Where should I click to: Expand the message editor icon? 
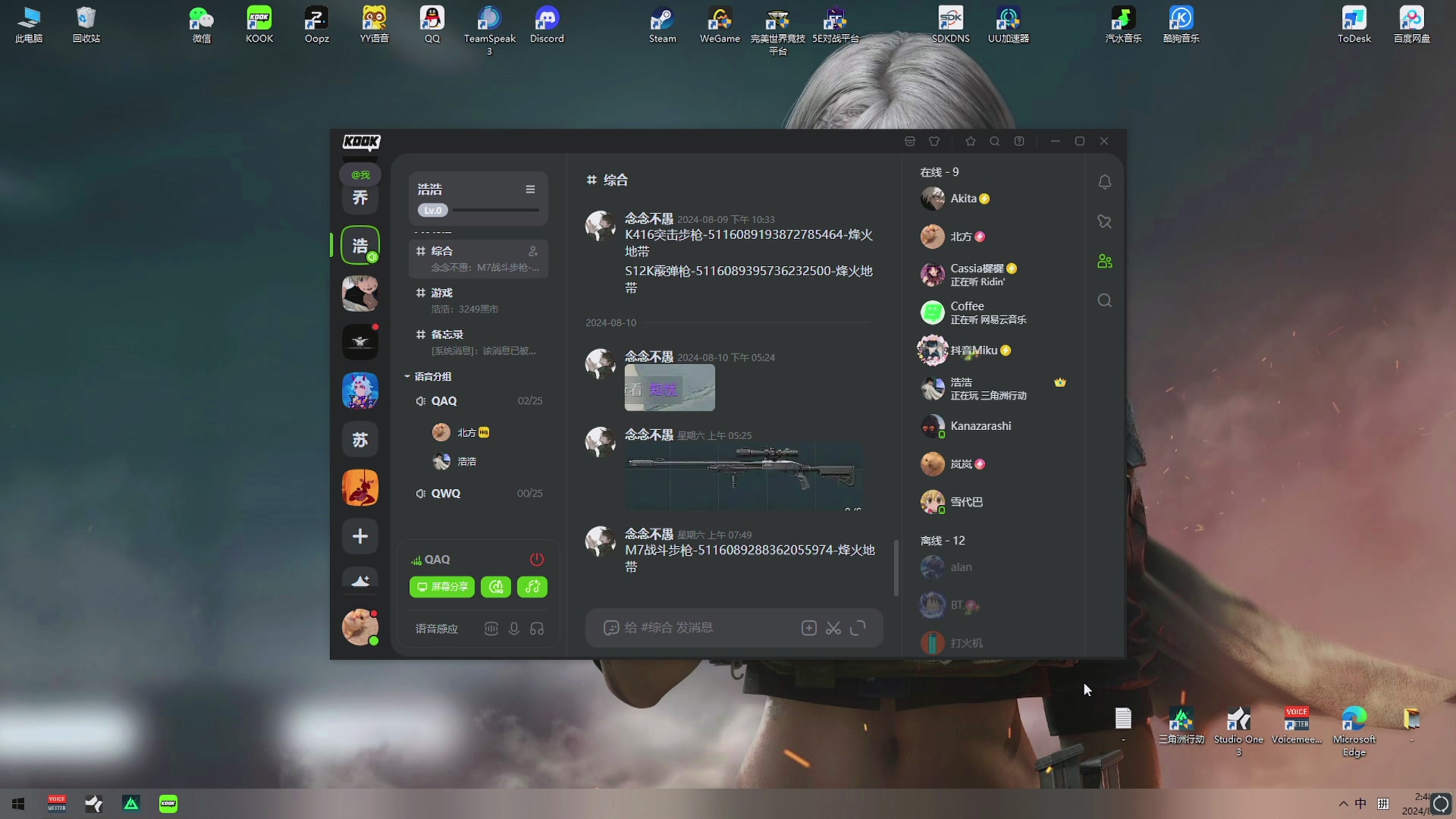coord(858,628)
